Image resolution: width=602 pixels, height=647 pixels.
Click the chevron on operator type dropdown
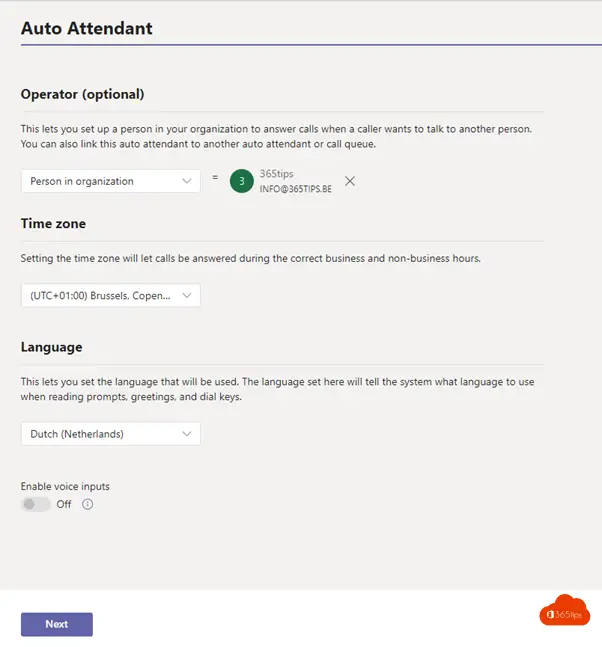click(187, 181)
